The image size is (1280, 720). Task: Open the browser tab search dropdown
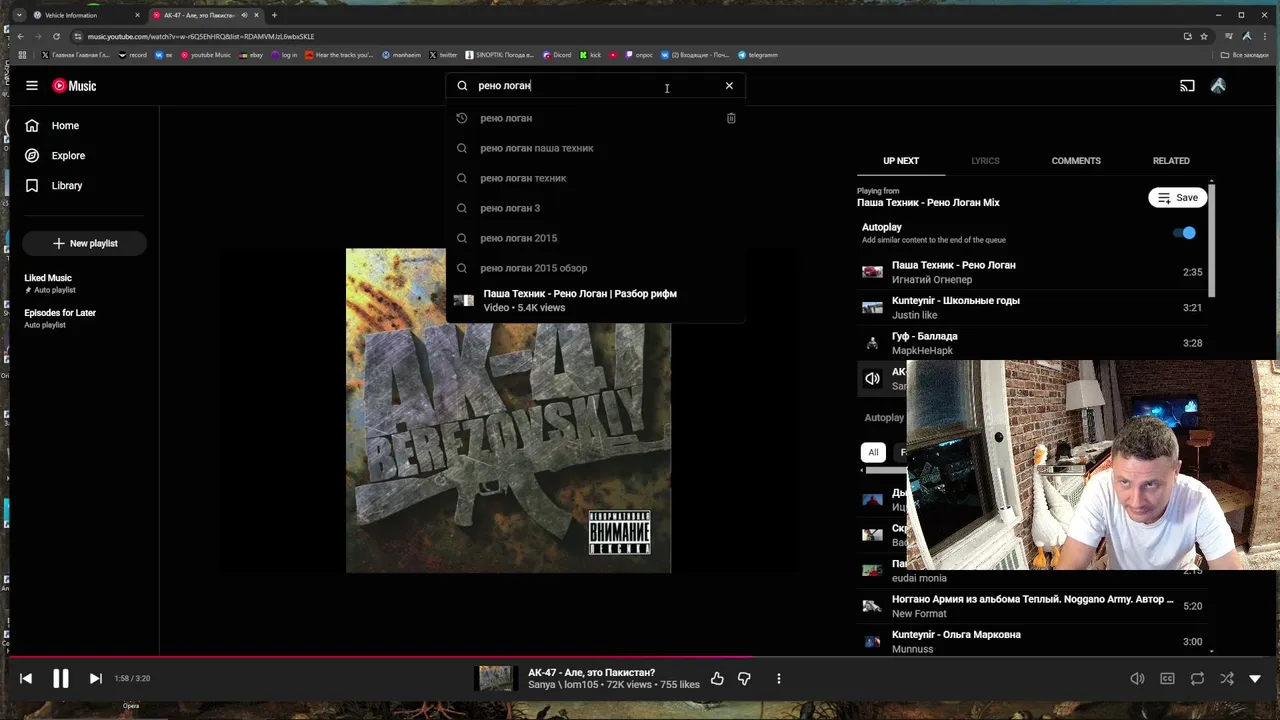tap(17, 15)
